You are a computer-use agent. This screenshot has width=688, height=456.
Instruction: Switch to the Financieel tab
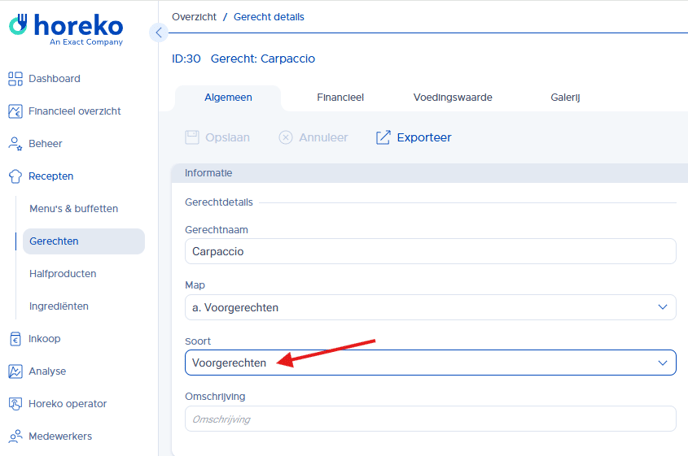click(340, 97)
